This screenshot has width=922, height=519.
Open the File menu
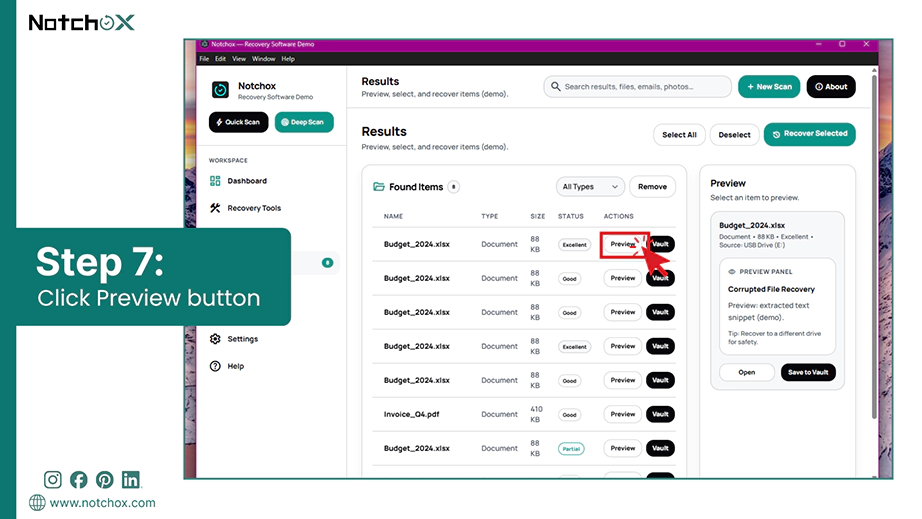tap(204, 59)
